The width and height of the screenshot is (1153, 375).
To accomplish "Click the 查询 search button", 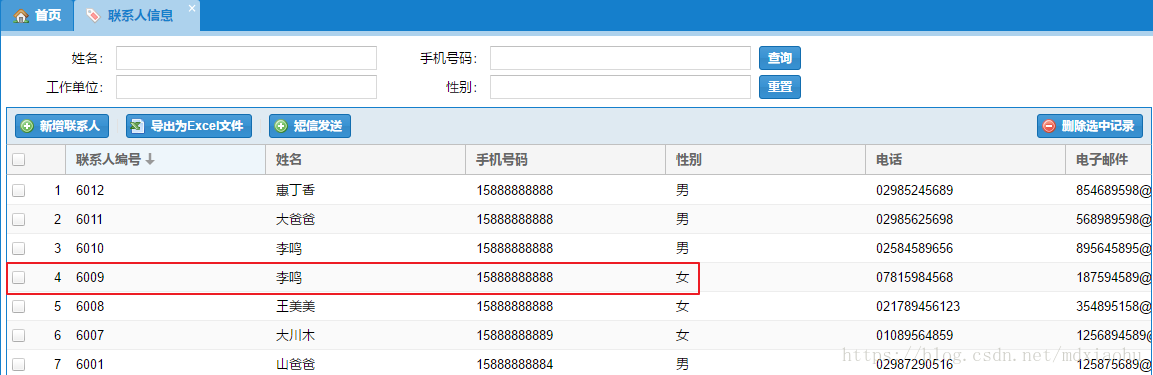I will (779, 57).
